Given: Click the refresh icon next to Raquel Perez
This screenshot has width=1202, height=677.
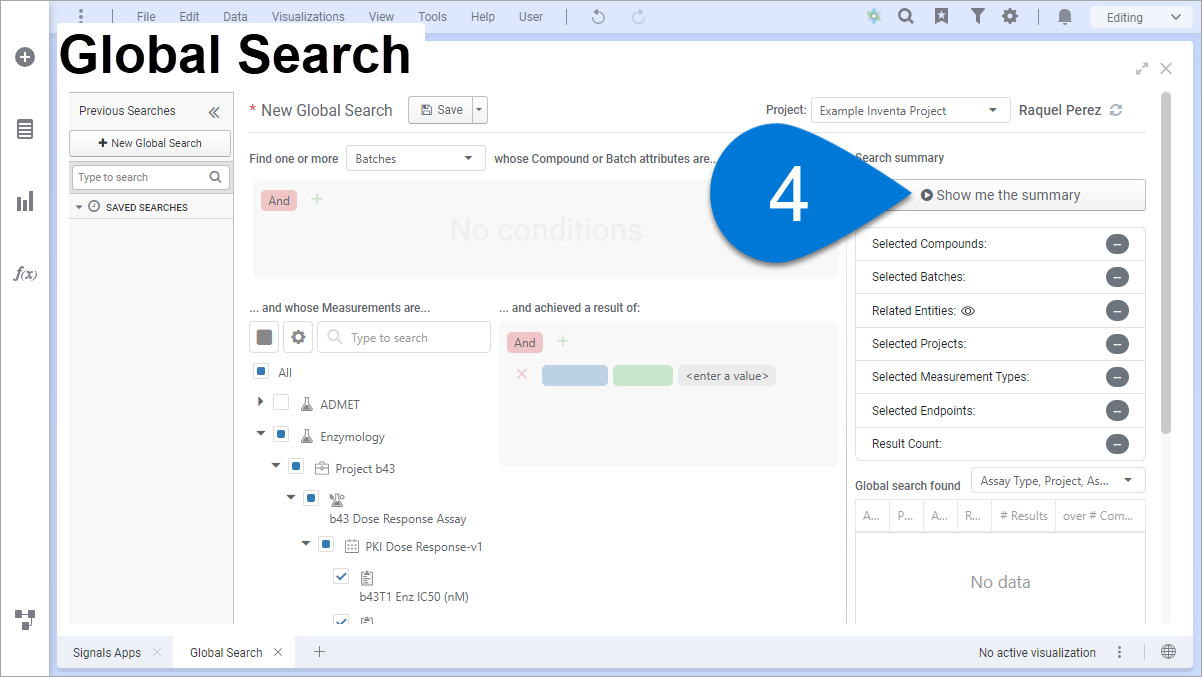Looking at the screenshot, I should (1116, 110).
